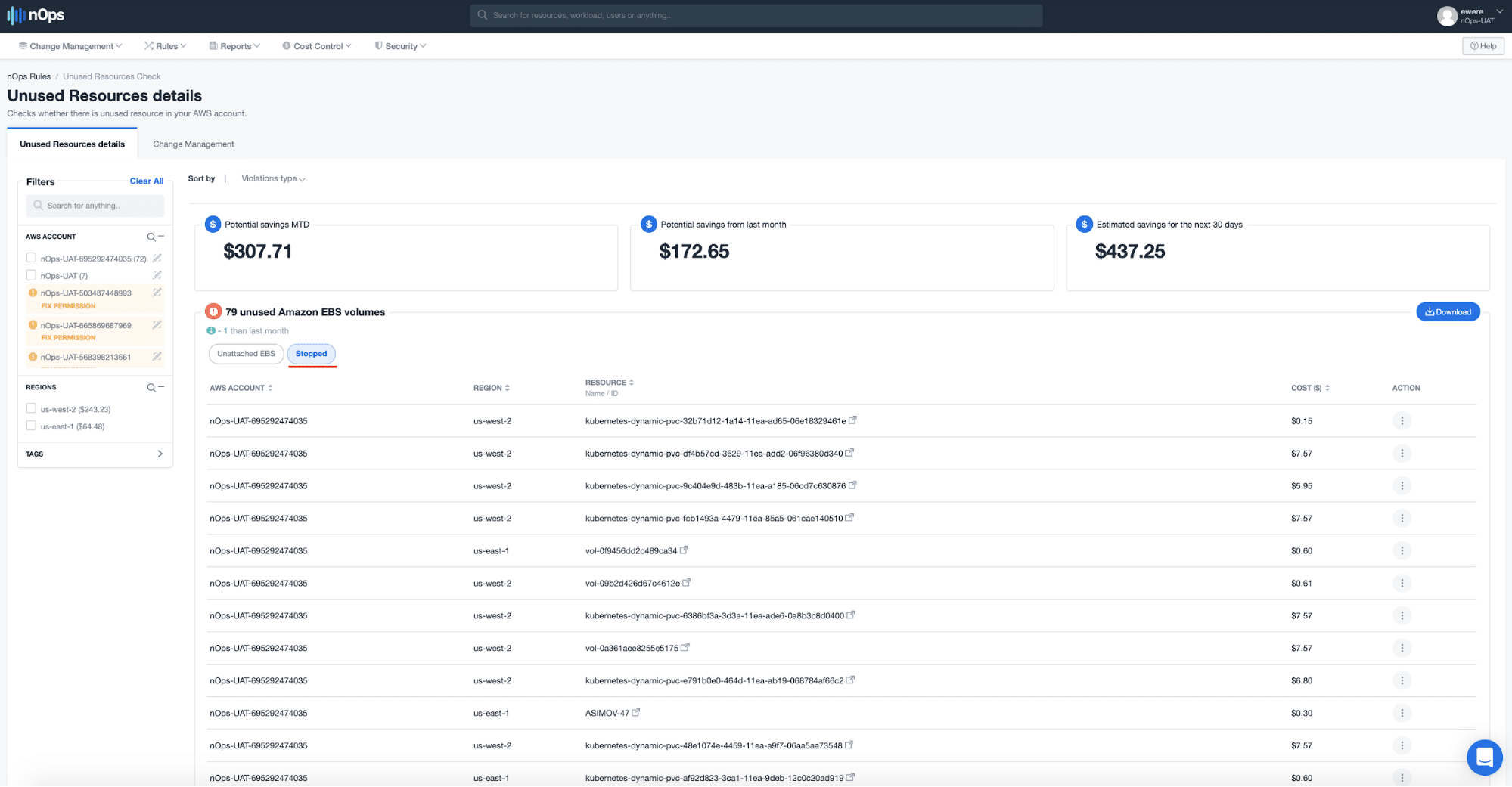Click edit pencil for nOps-UAT (7) account
The width and height of the screenshot is (1512, 787).
(157, 276)
